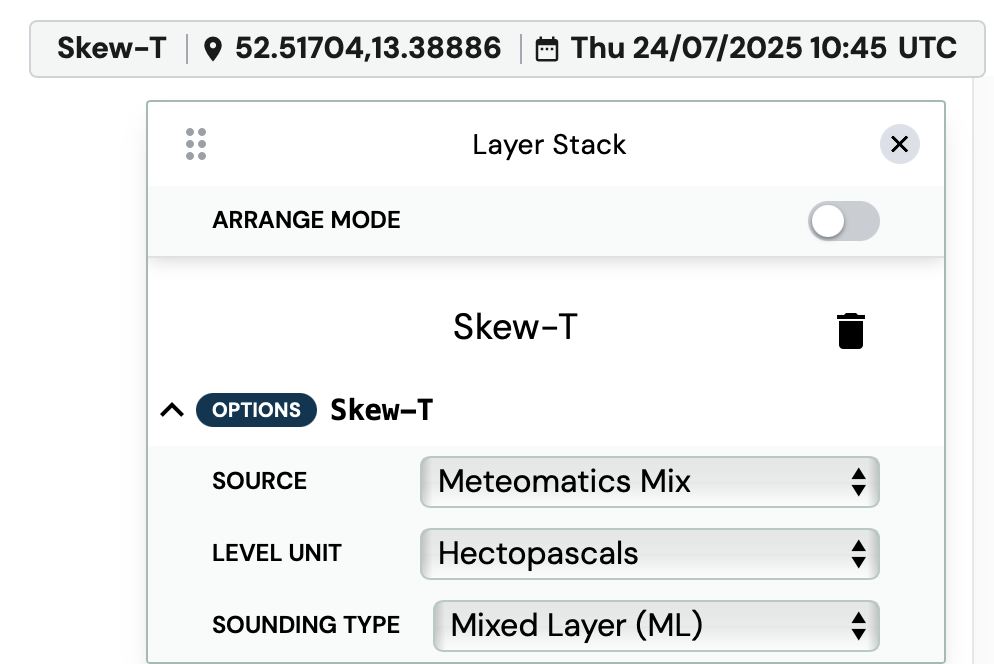Viewport: 994px width, 664px height.
Task: Click the bold Skew-T text beside OPTIONS
Action: 381,410
